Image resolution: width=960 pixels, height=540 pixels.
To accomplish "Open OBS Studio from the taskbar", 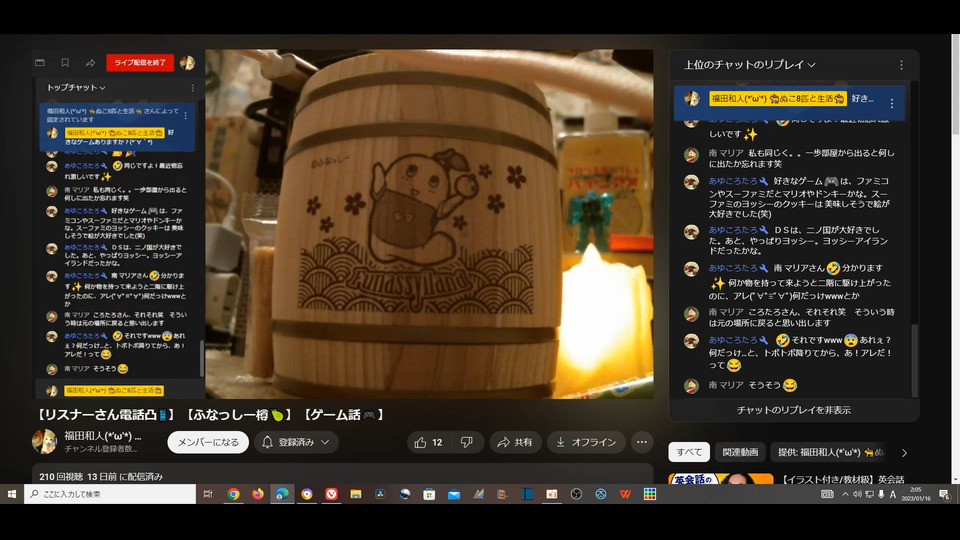I will click(576, 494).
